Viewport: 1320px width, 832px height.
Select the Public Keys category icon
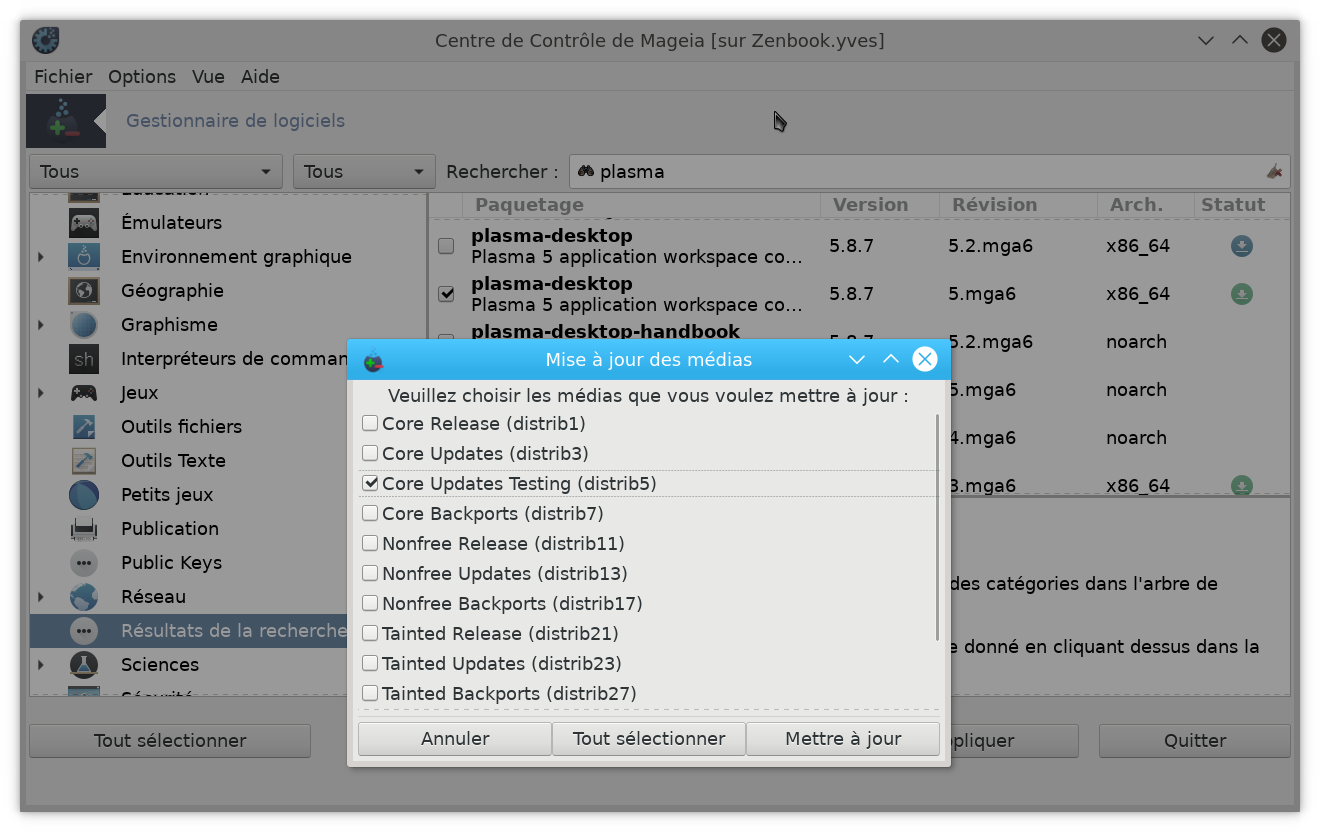(84, 562)
